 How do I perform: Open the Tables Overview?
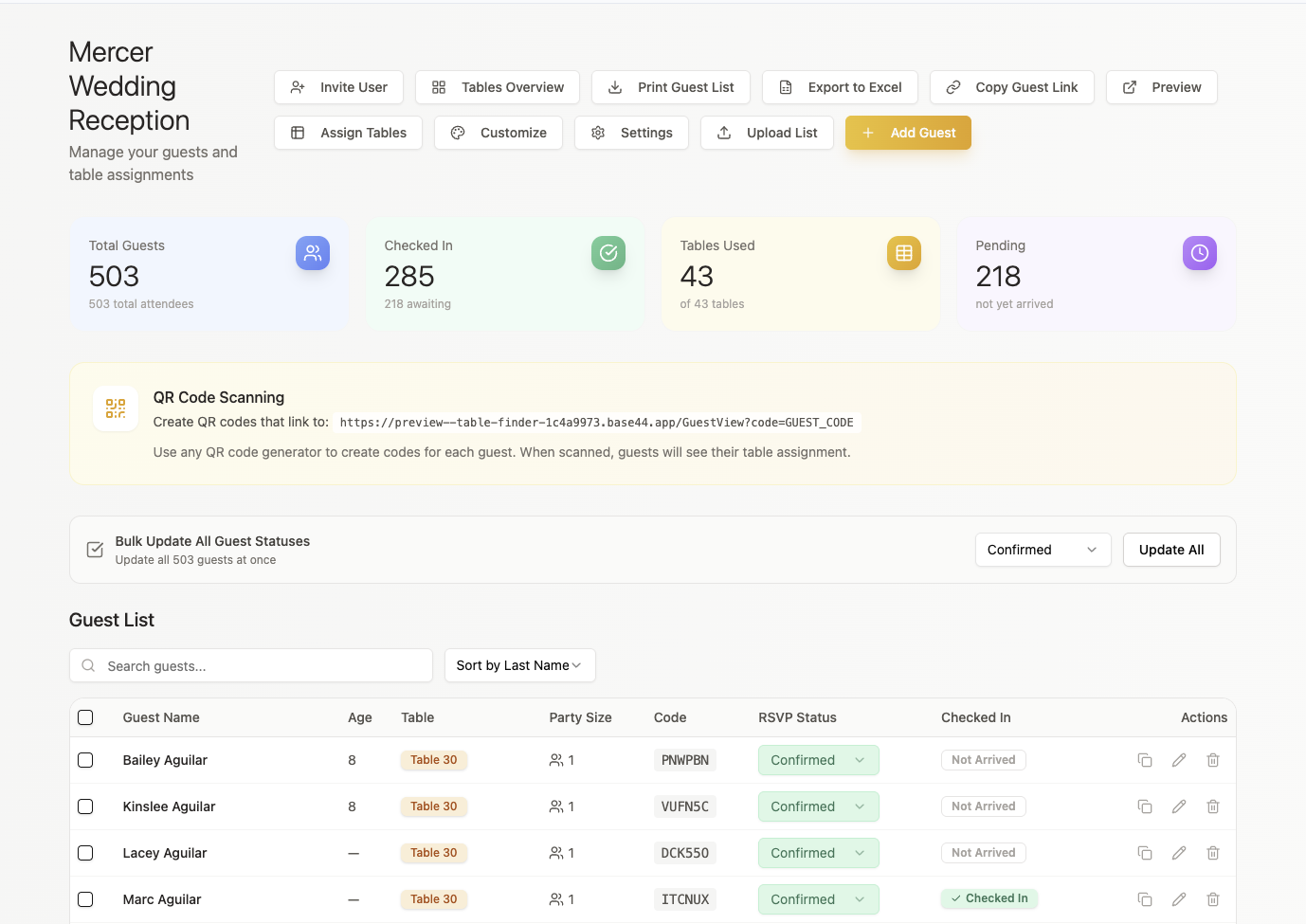[x=498, y=87]
